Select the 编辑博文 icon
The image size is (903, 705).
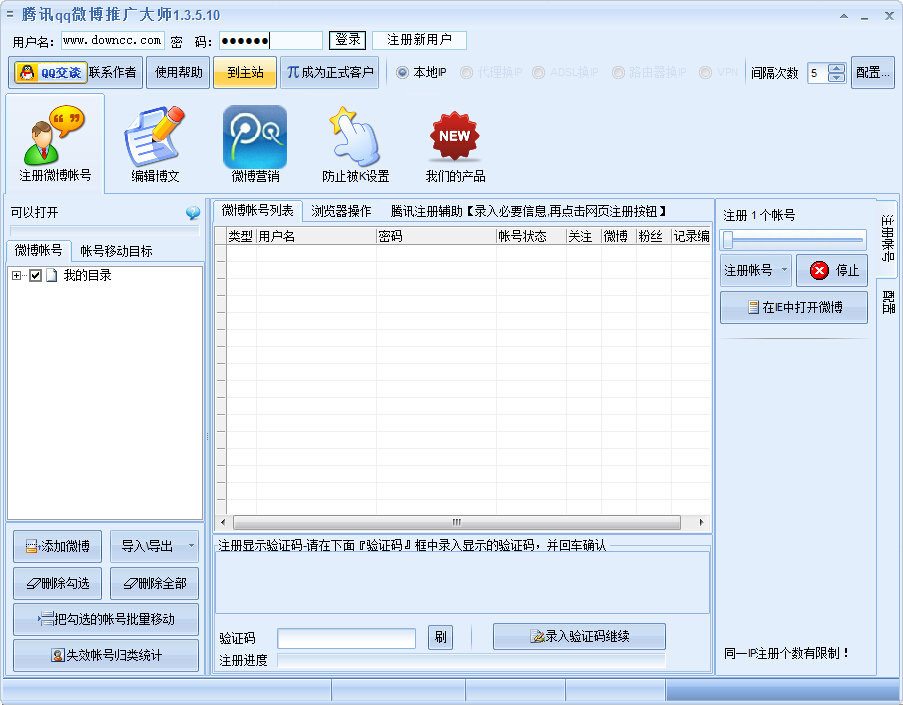[x=152, y=135]
